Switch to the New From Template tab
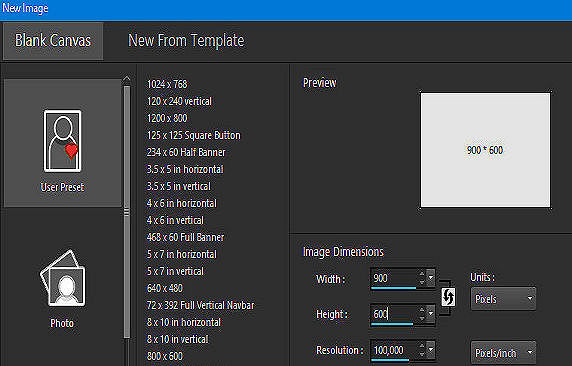This screenshot has height=366, width=572. (186, 41)
